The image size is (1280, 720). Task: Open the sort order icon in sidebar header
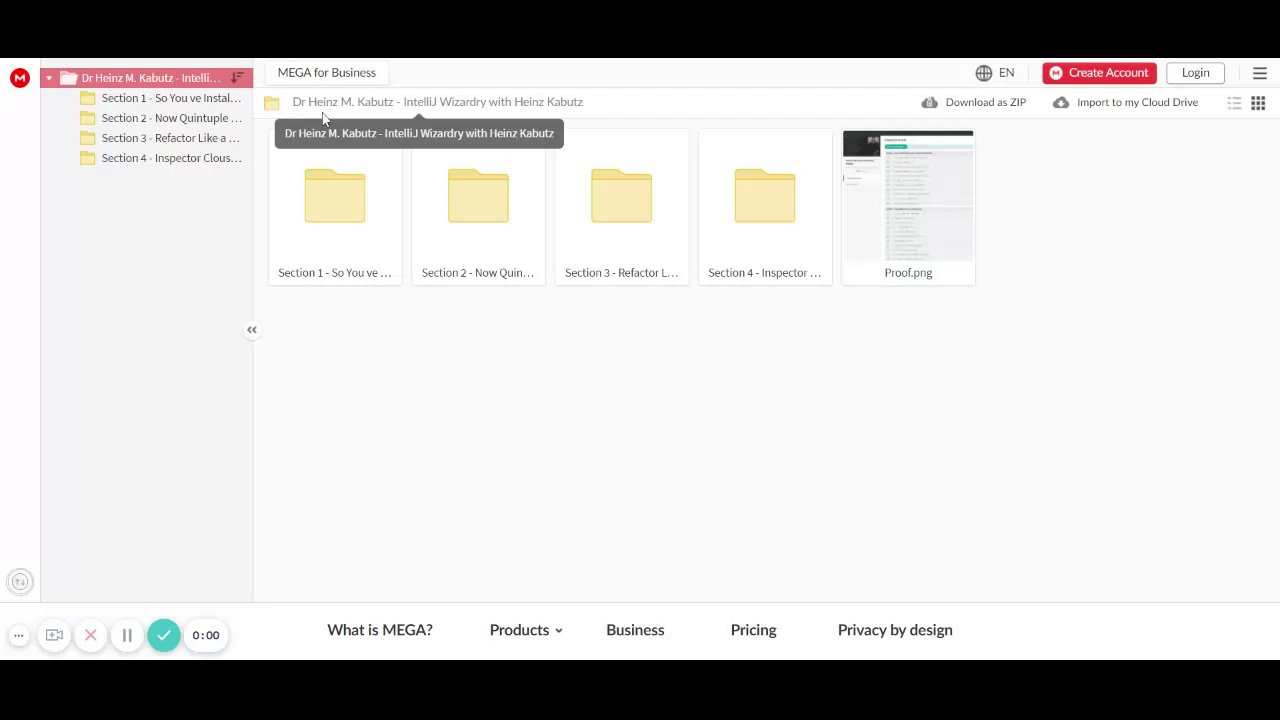pyautogui.click(x=237, y=78)
